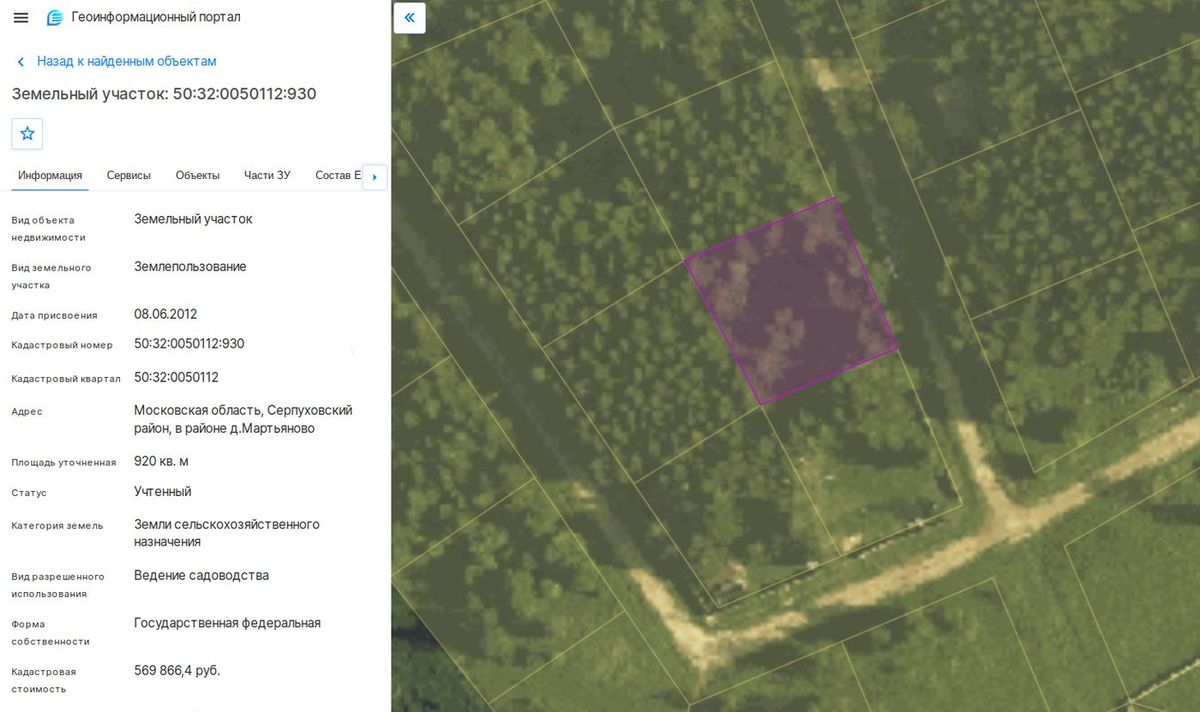The height and width of the screenshot is (712, 1200).
Task: Click the address text Московская область
Action: pyautogui.click(x=197, y=410)
